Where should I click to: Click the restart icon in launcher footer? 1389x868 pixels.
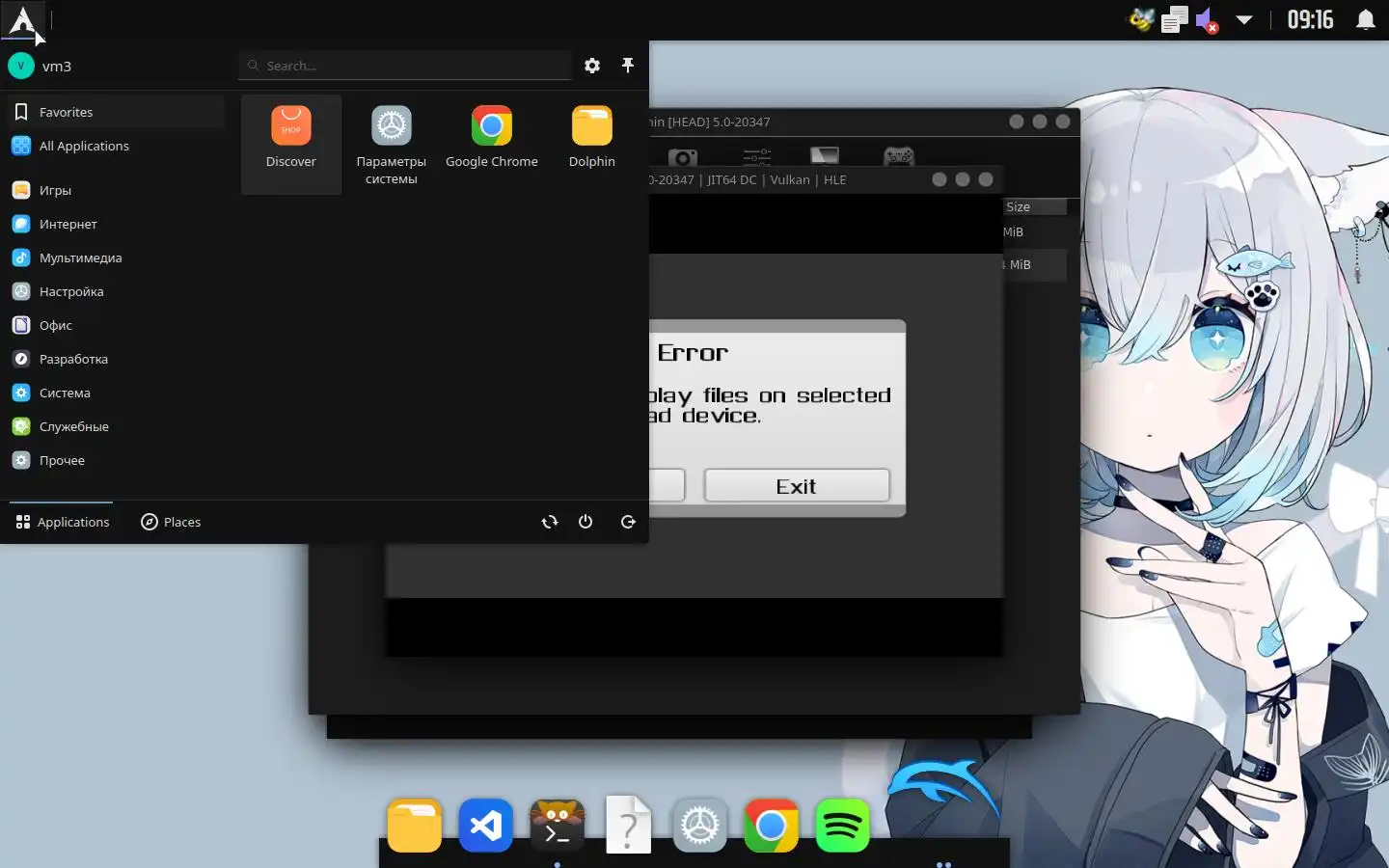[x=550, y=522]
